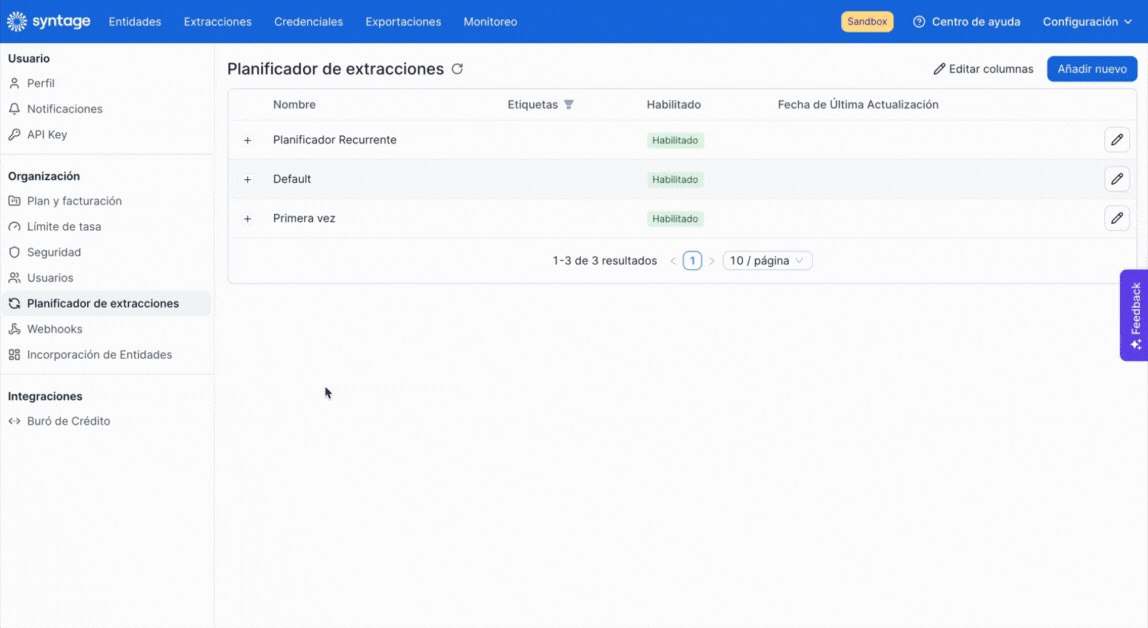Click Habilitado badge in Planificador Recurrente row
The width and height of the screenshot is (1148, 628).
coord(675,141)
